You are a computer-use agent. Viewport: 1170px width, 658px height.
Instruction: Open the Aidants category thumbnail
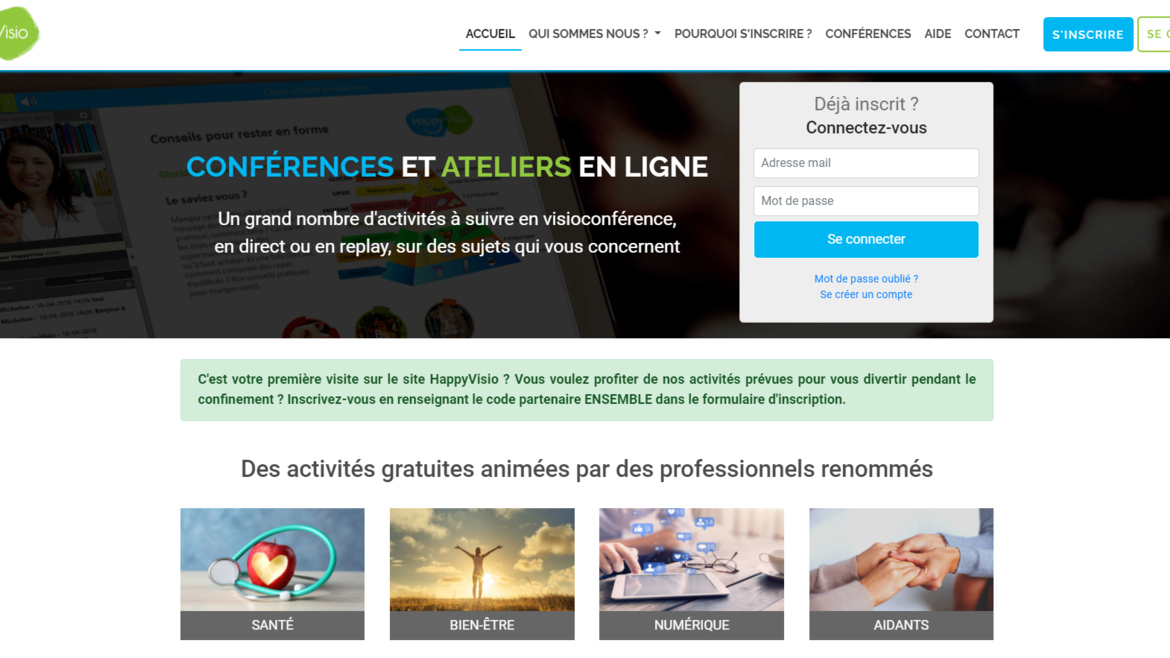click(x=901, y=574)
